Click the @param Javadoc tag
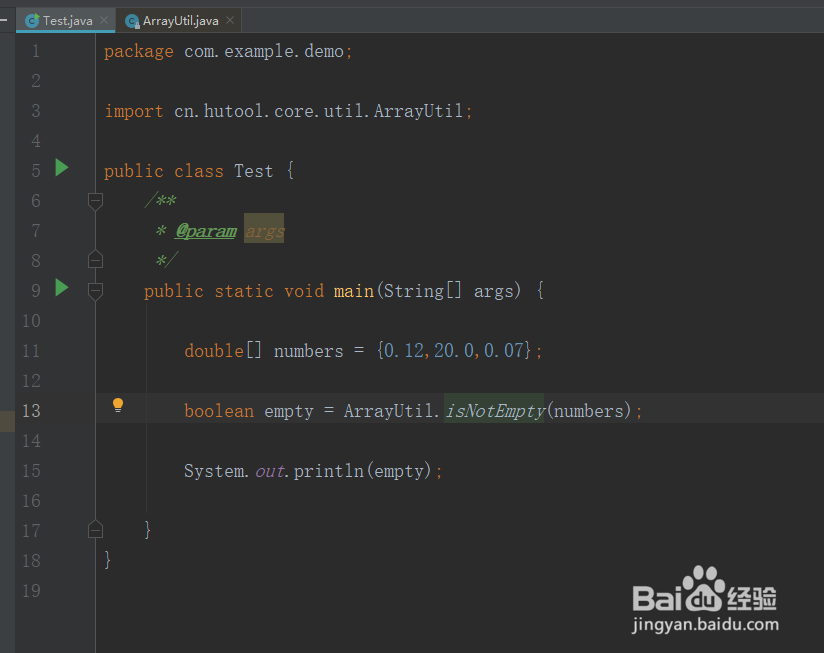Screen dimensions: 824x653 click(x=206, y=231)
